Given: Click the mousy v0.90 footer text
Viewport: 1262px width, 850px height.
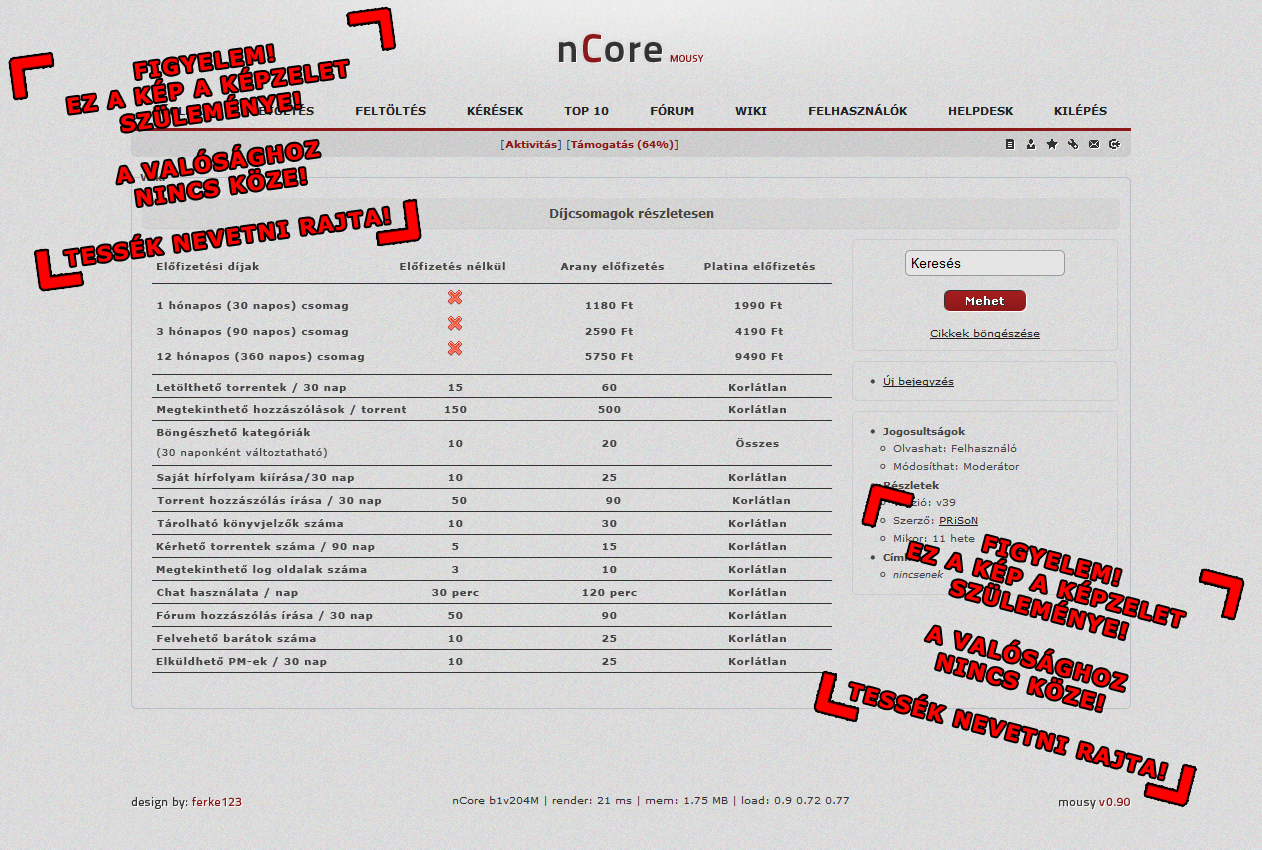Looking at the screenshot, I should click(x=1094, y=802).
